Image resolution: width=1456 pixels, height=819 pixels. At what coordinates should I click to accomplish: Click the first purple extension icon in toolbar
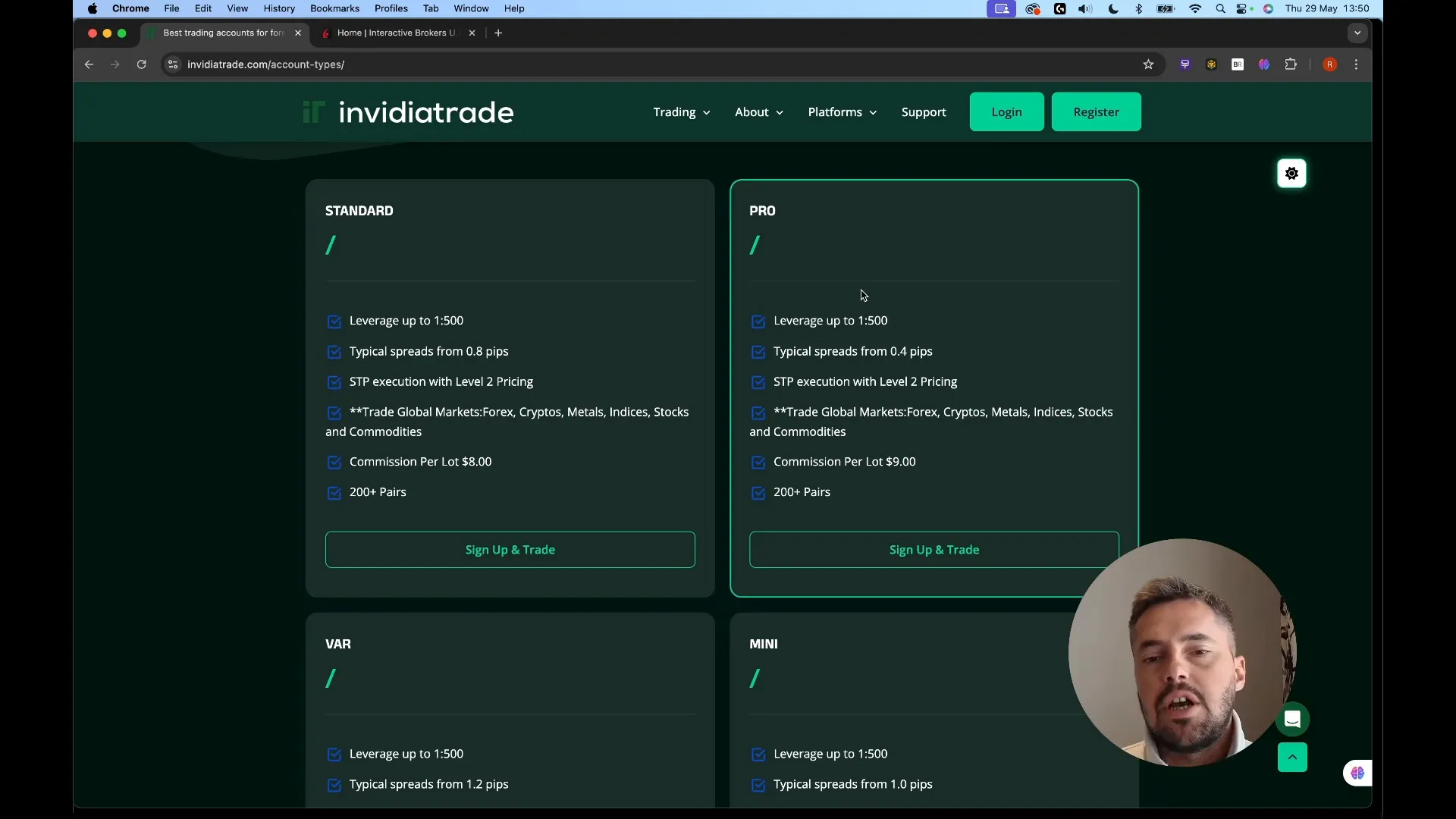(x=1185, y=64)
